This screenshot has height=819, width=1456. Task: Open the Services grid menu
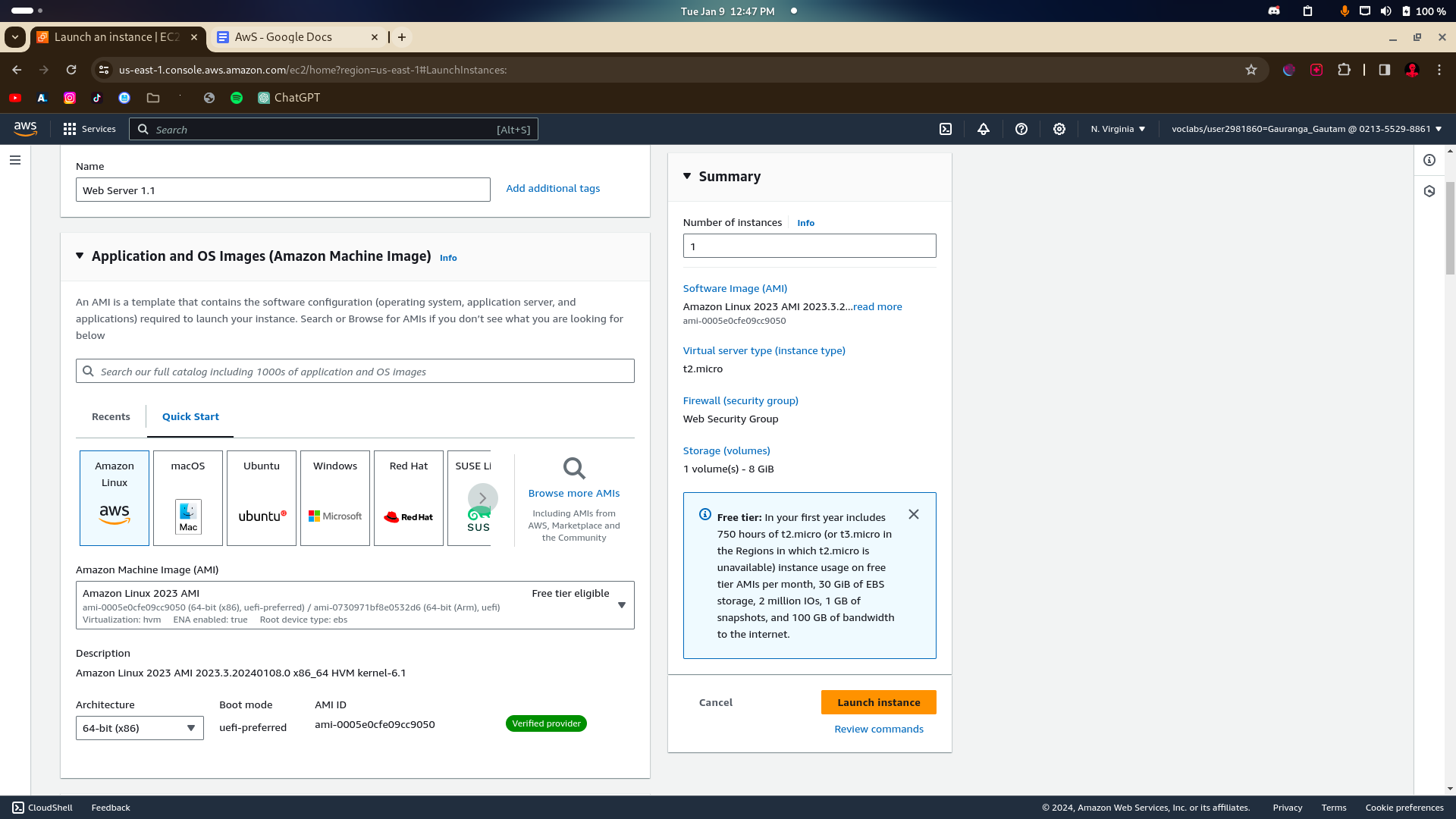click(x=89, y=129)
